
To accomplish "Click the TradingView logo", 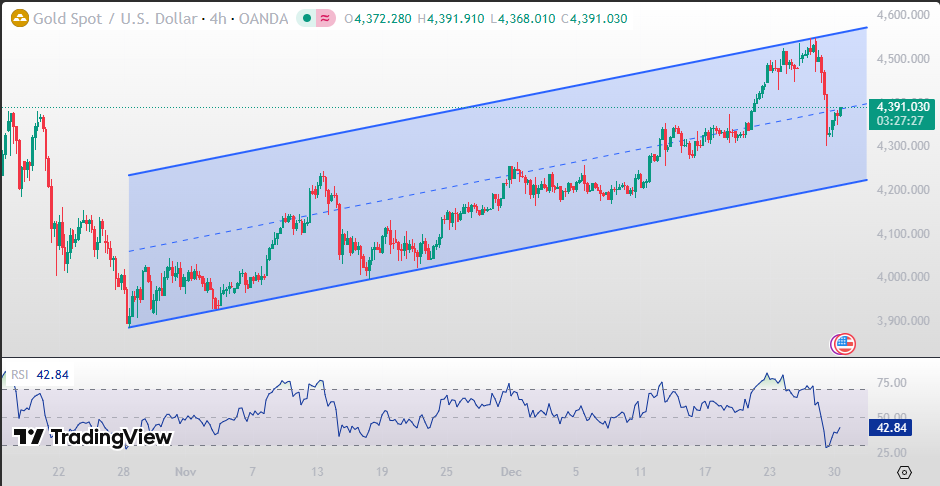I will [x=92, y=437].
